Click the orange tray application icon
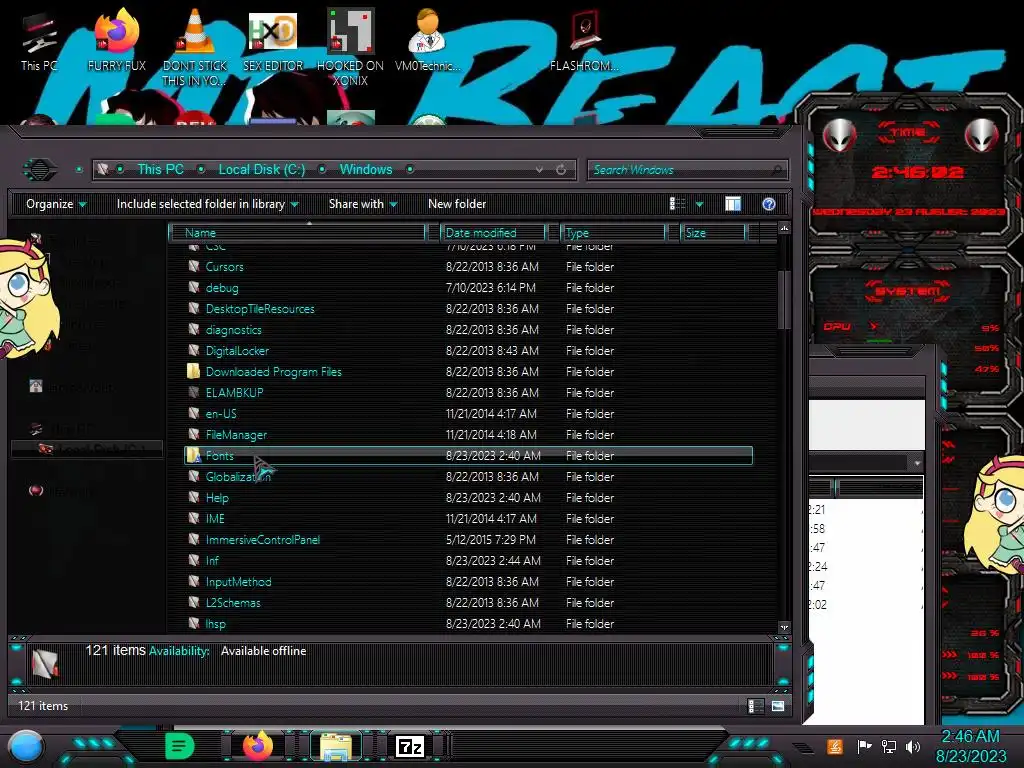The image size is (1024, 768). point(834,746)
